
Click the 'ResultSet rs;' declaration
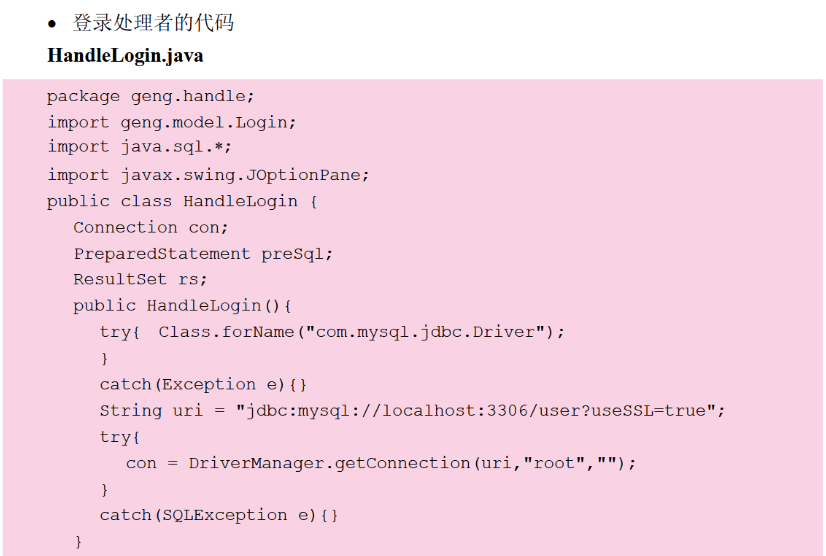[x=140, y=279]
